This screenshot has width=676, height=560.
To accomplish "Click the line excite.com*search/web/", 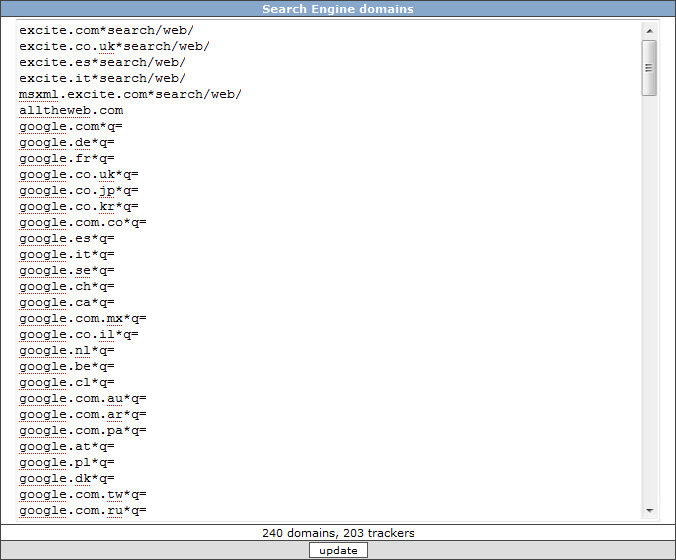I will [106, 30].
